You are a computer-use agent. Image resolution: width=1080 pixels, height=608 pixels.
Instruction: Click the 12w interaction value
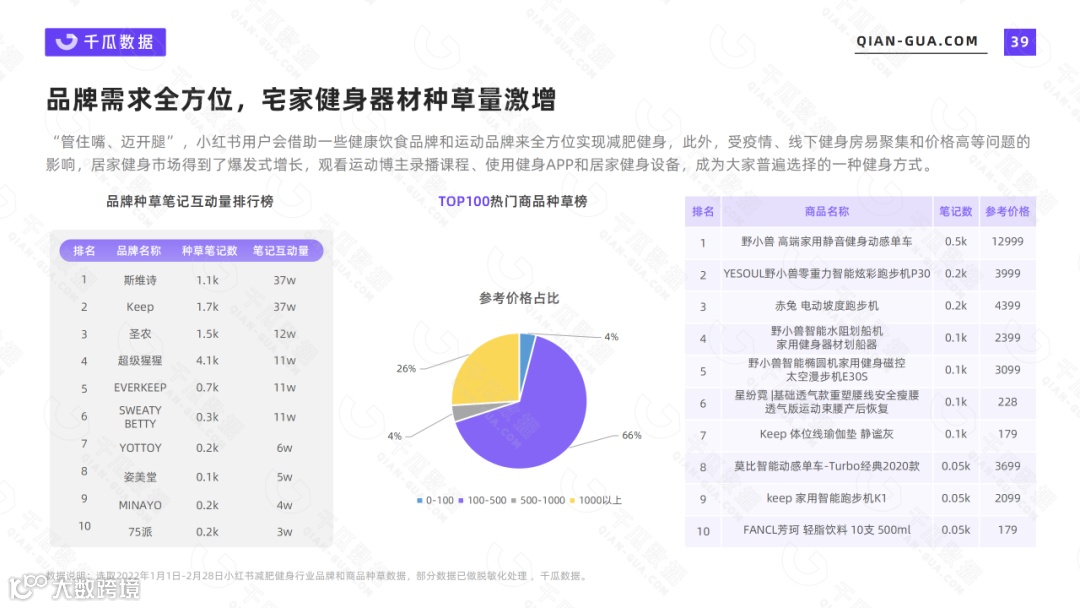point(284,334)
